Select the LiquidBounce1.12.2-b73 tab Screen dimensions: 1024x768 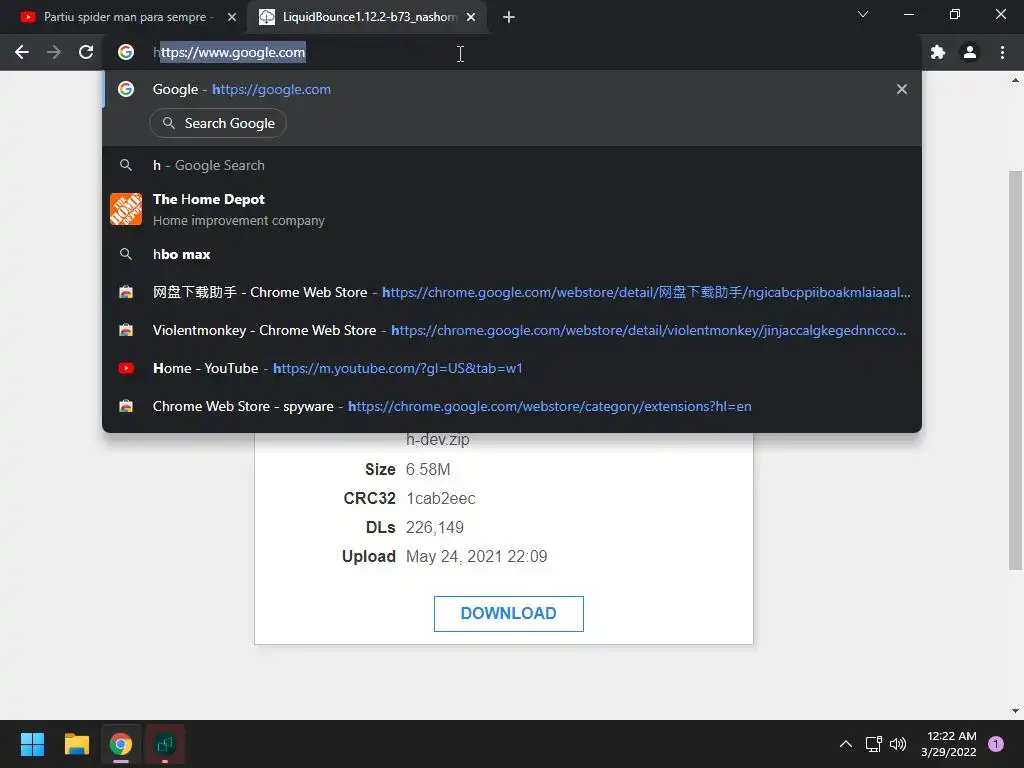(368, 17)
